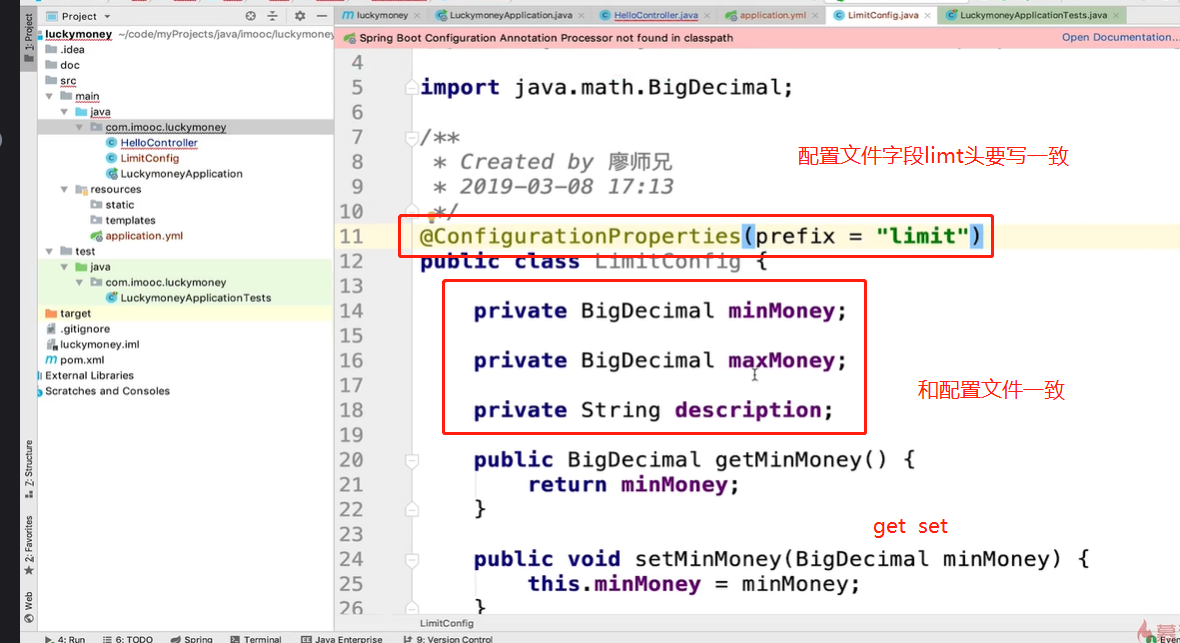Collapse the main folder in tree

point(50,96)
